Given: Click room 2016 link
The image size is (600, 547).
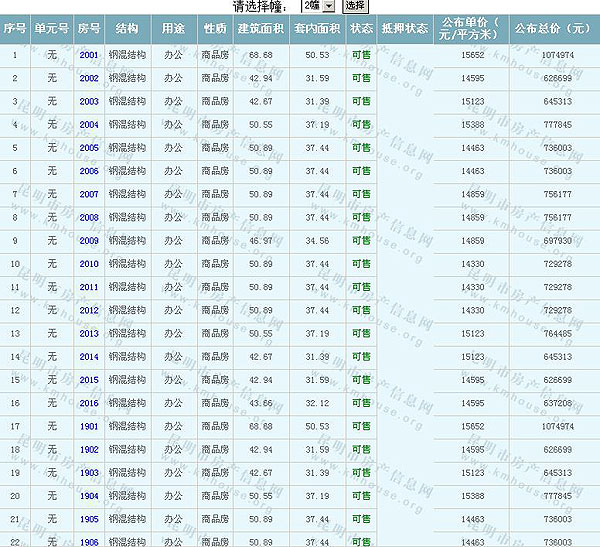Looking at the screenshot, I should pos(89,403).
